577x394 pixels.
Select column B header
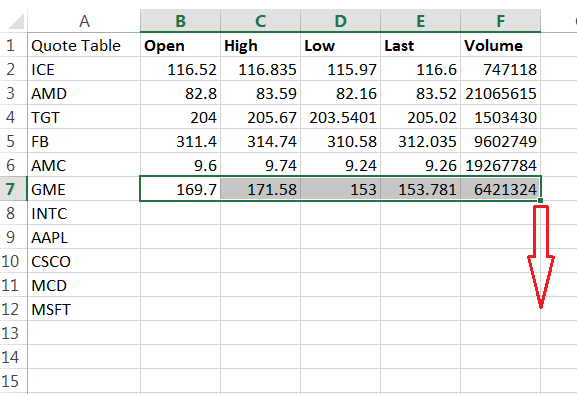point(180,21)
